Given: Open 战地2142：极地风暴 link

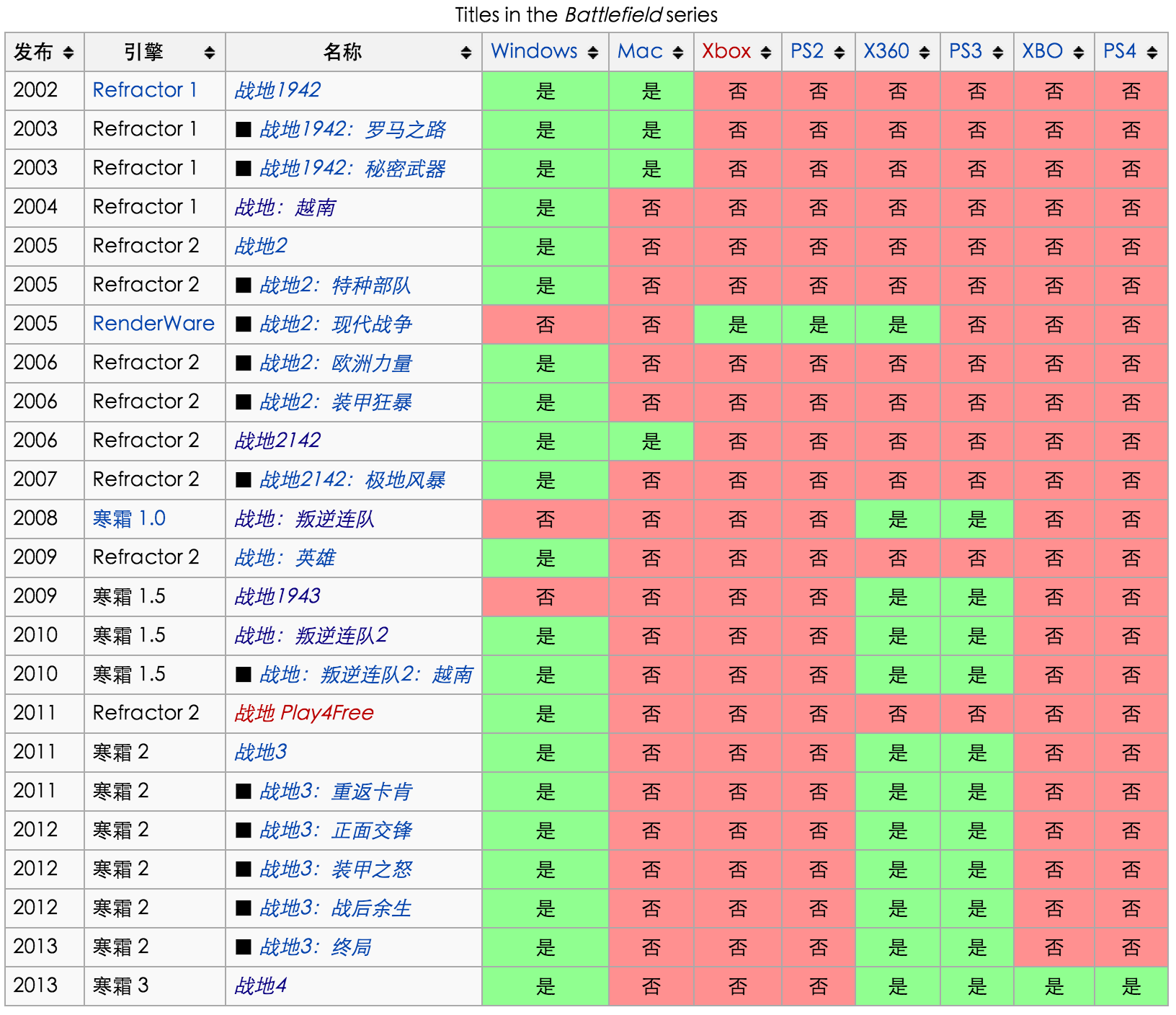Looking at the screenshot, I should click(x=352, y=479).
